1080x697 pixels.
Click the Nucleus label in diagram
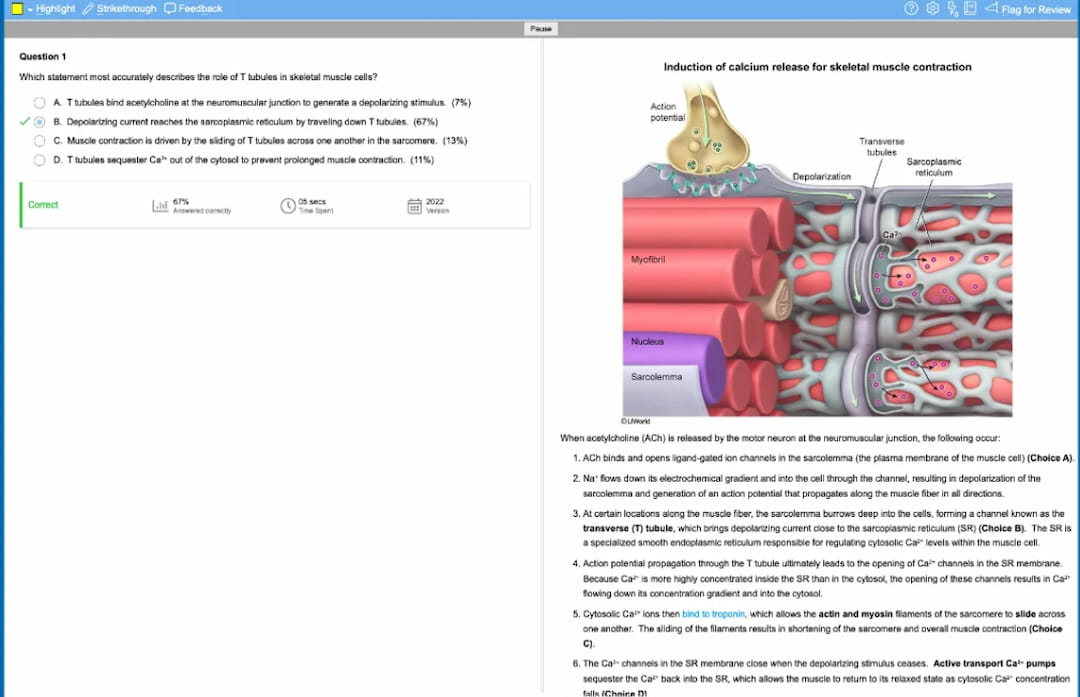point(647,342)
